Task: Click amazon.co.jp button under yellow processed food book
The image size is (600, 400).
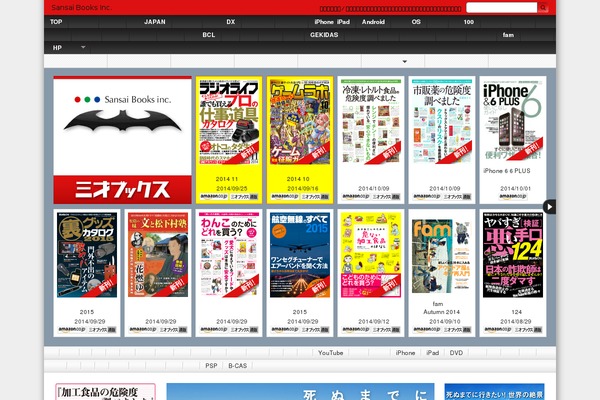Action: 355,330
